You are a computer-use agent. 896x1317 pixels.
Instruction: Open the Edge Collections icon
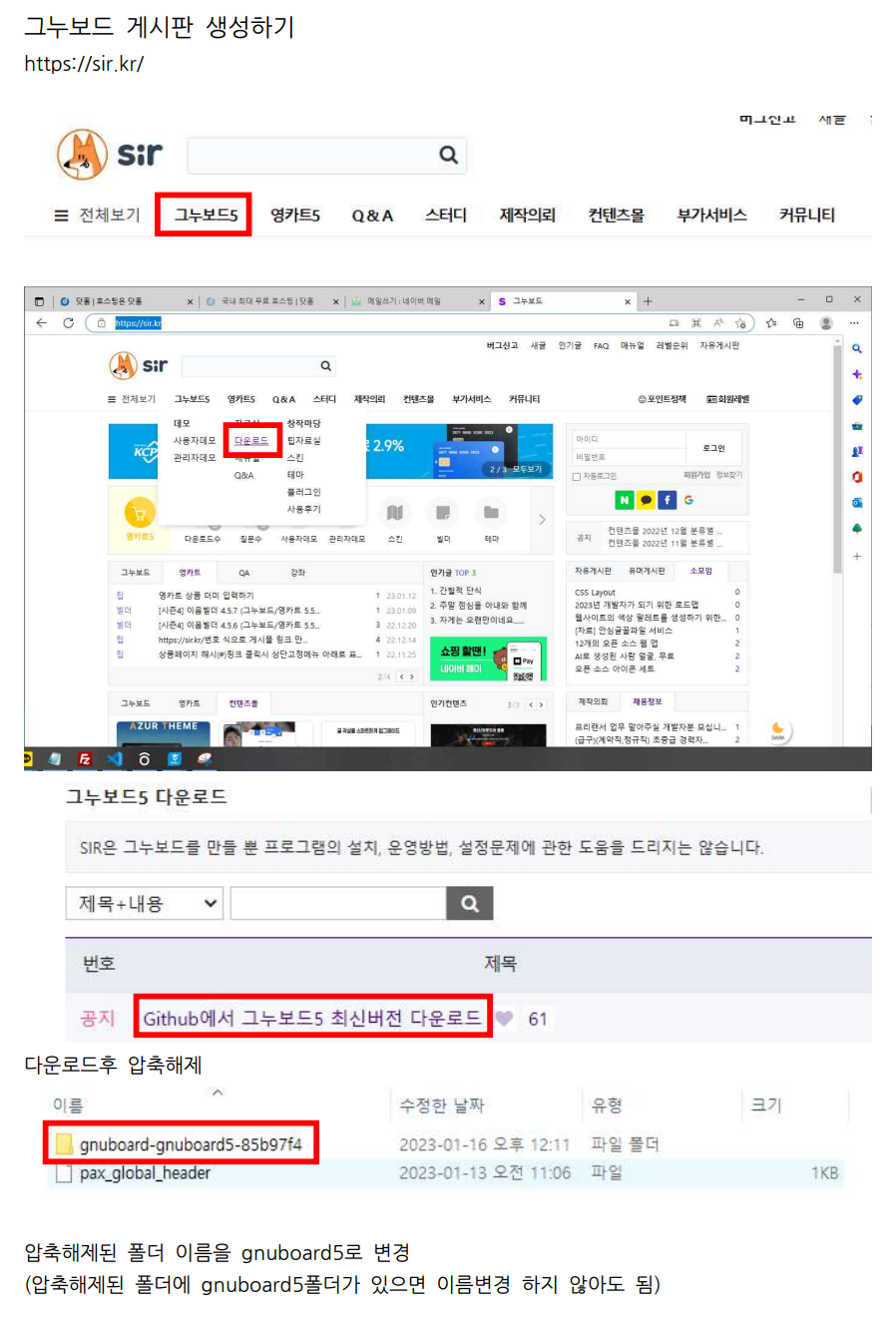(x=798, y=323)
